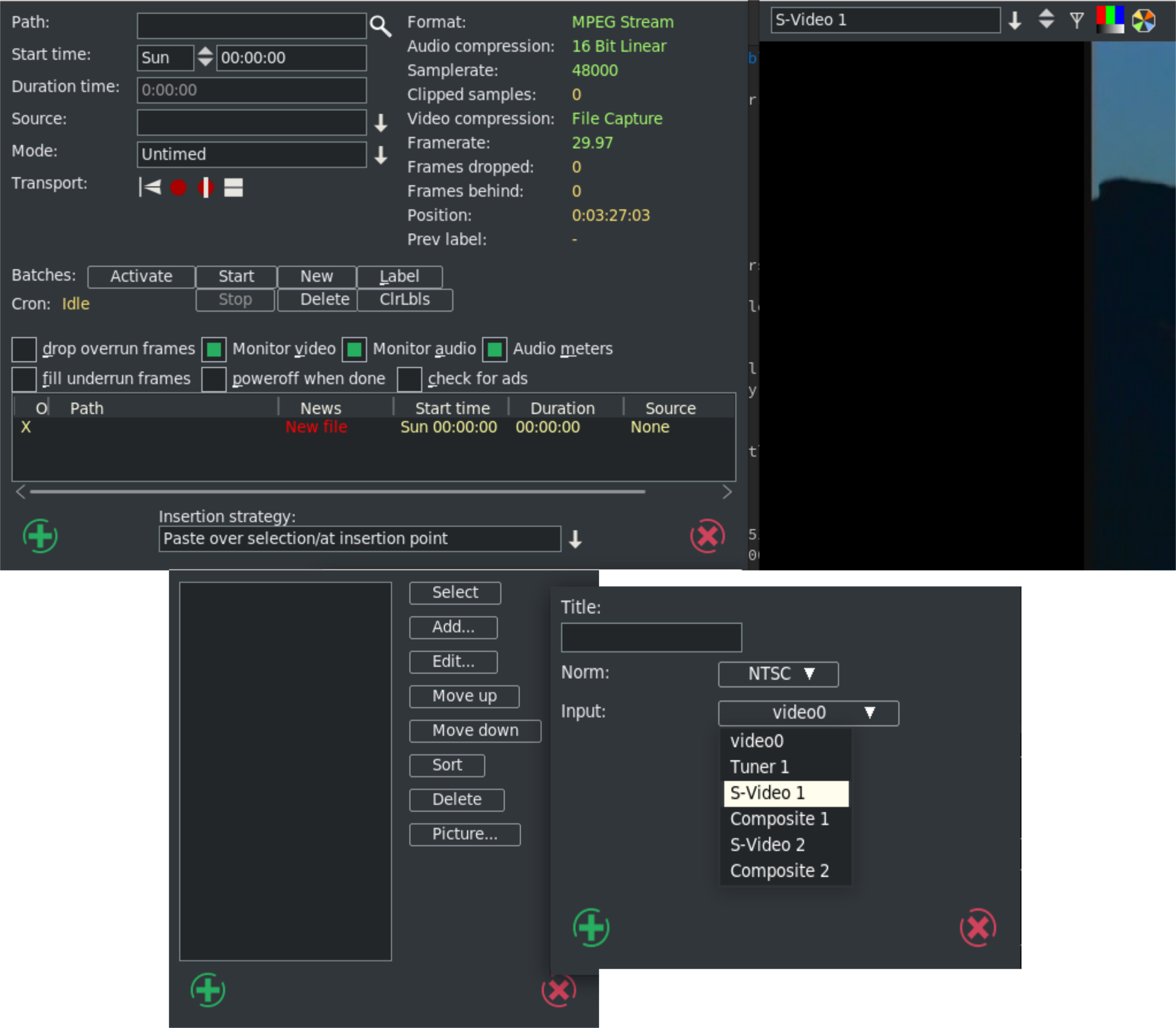Open the Mode dropdown arrow
1176x1028 pixels.
[381, 155]
